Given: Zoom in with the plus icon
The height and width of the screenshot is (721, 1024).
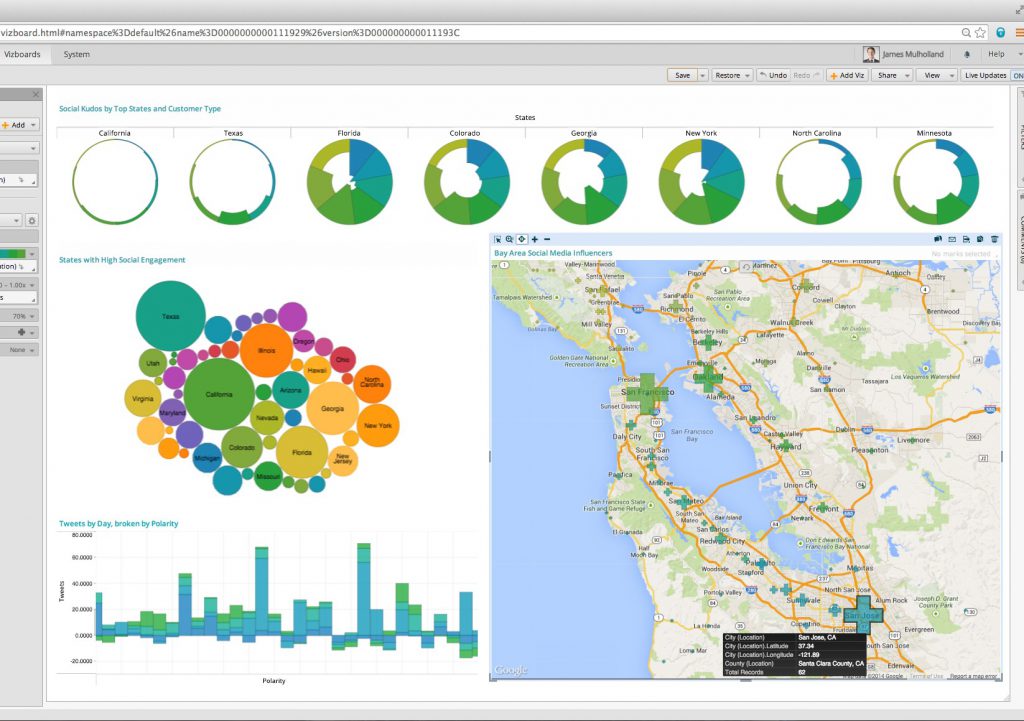Looking at the screenshot, I should point(535,239).
